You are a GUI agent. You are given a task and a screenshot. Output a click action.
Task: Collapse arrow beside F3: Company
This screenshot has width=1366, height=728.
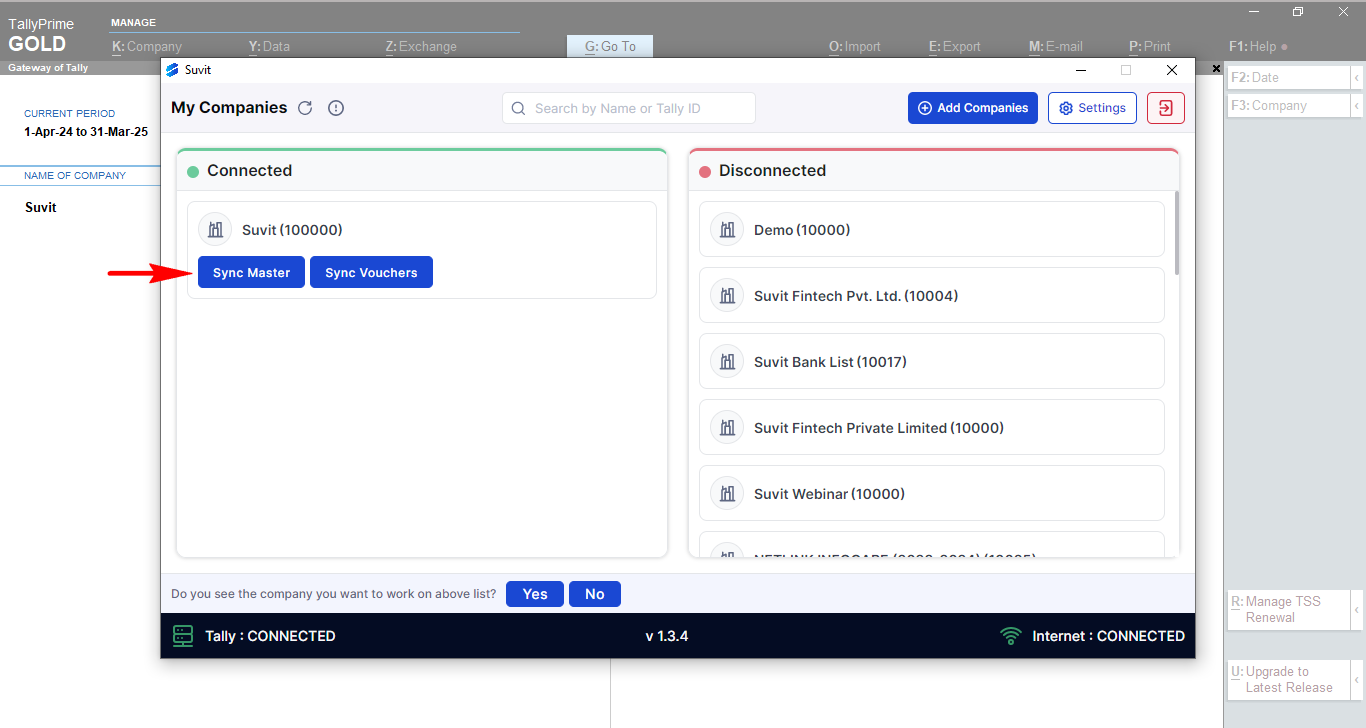point(1357,105)
